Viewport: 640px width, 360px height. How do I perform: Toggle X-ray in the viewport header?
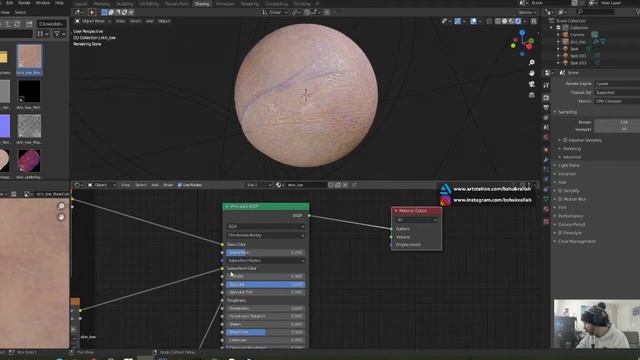[489, 21]
